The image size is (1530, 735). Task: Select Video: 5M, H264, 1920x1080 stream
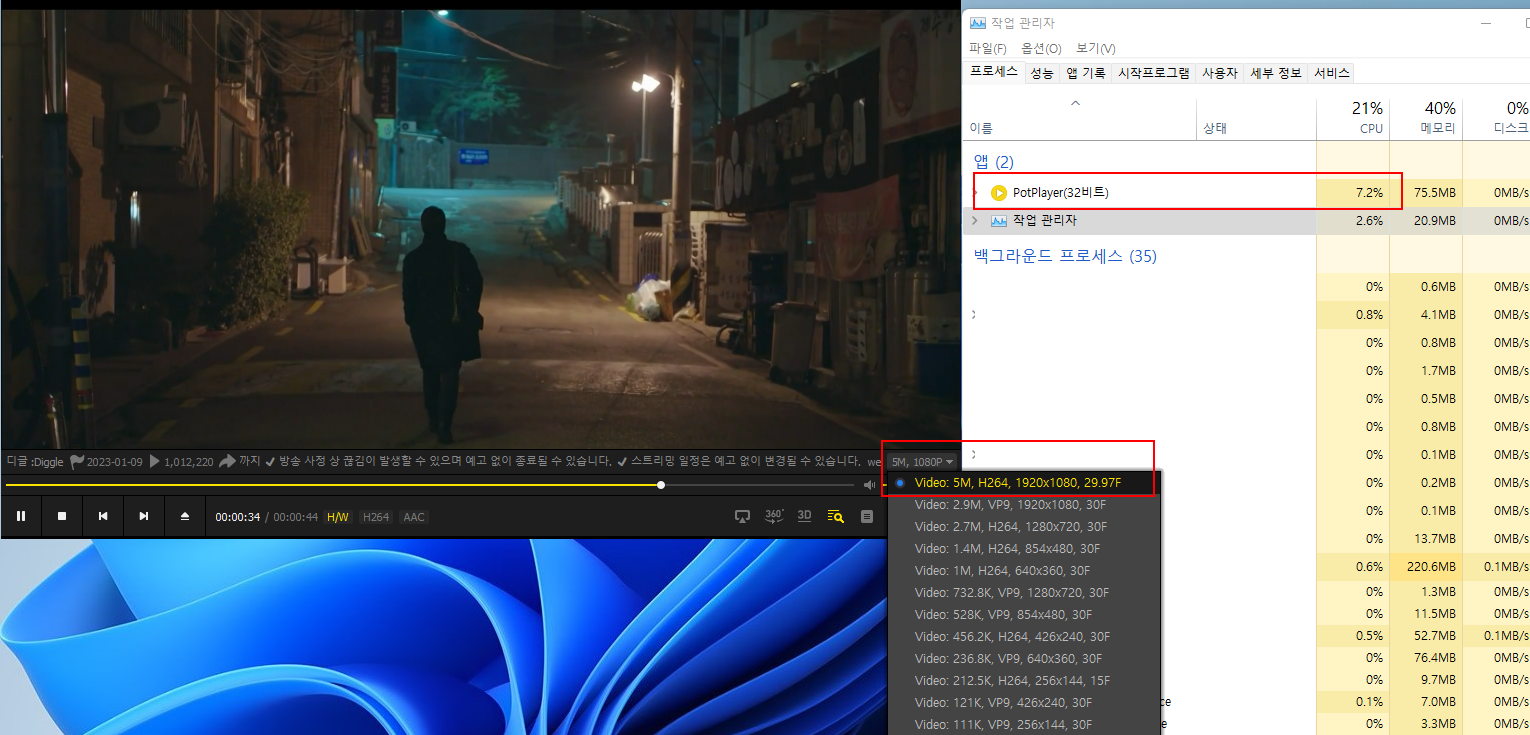(1024, 483)
